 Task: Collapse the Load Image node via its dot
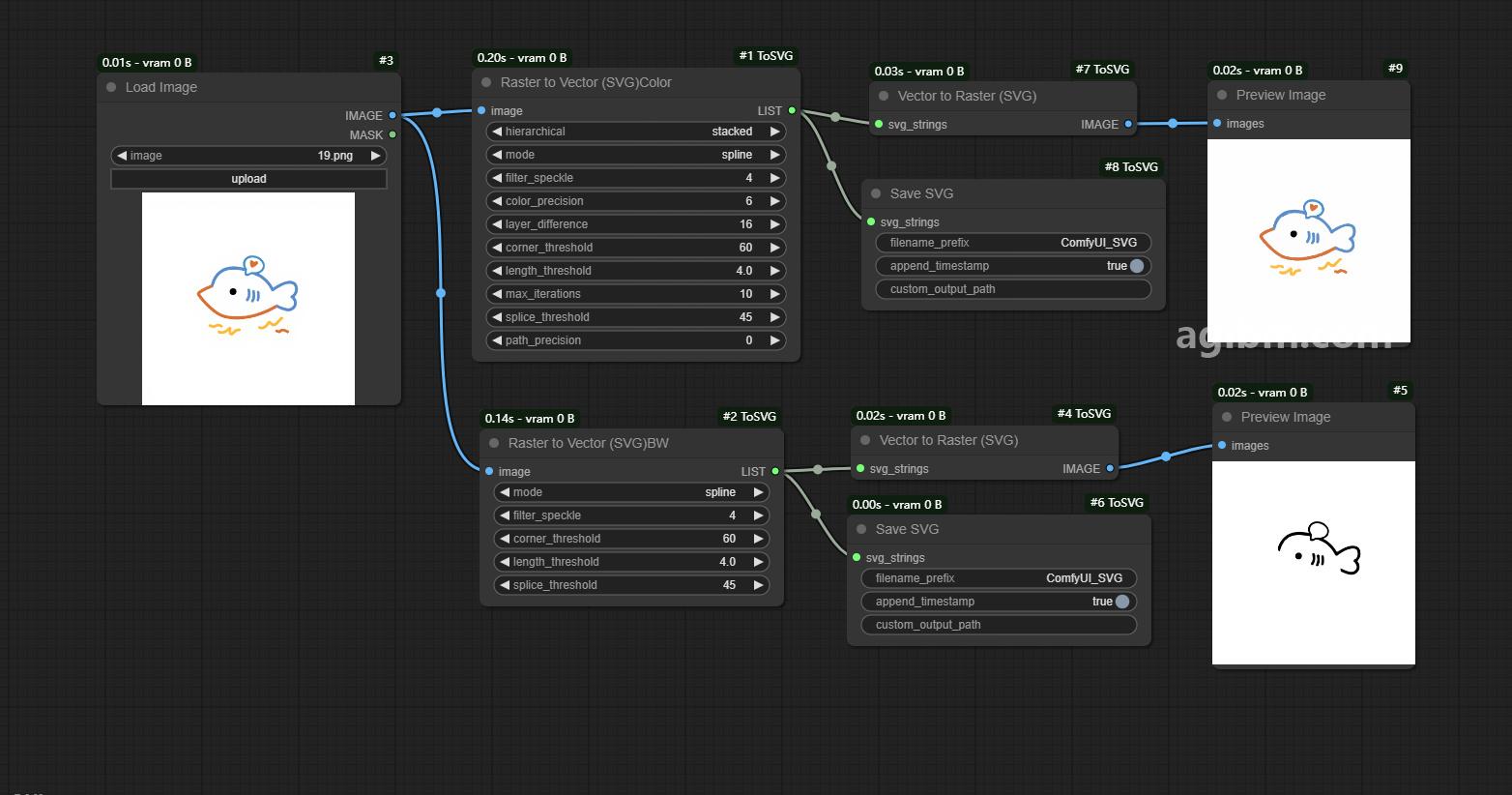coord(111,87)
